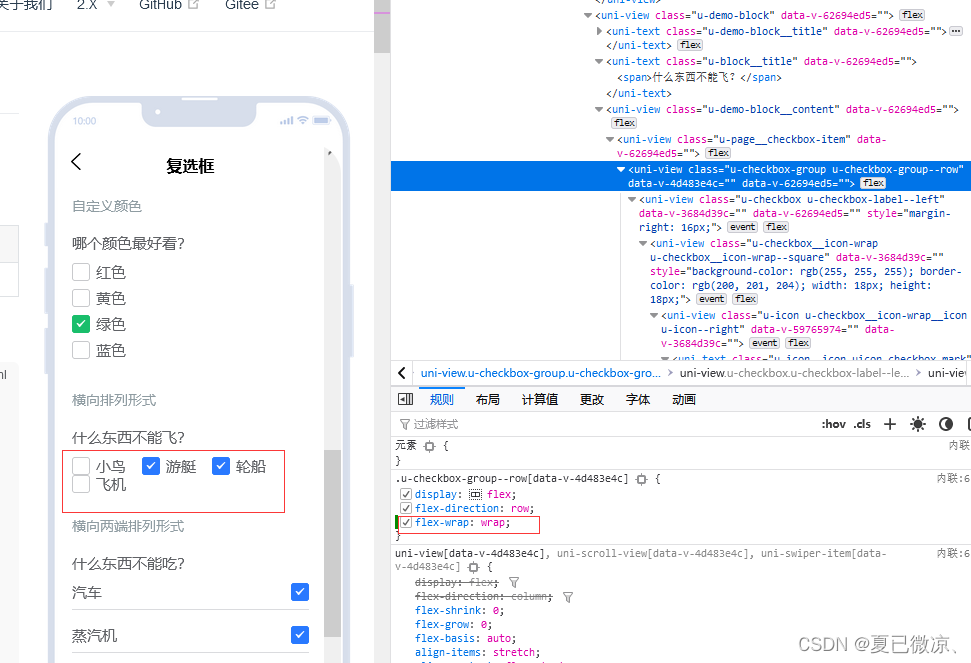Viewport: 971px width, 663px height.
Task: Collapse the u-checkbox__icon-wrap node
Action: coord(643,244)
